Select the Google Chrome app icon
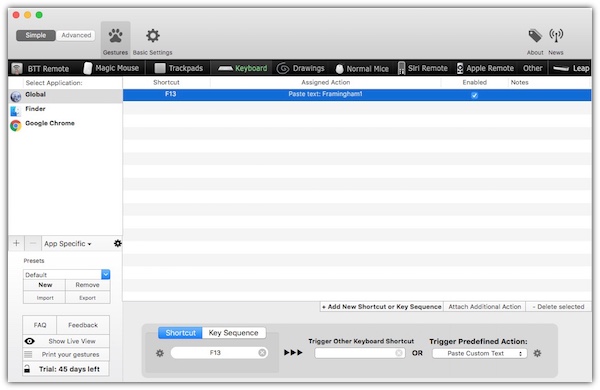This screenshot has height=390, width=600. [16, 126]
